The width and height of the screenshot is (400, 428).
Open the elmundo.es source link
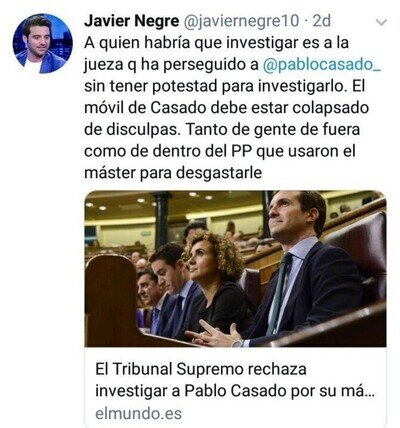[x=138, y=414]
